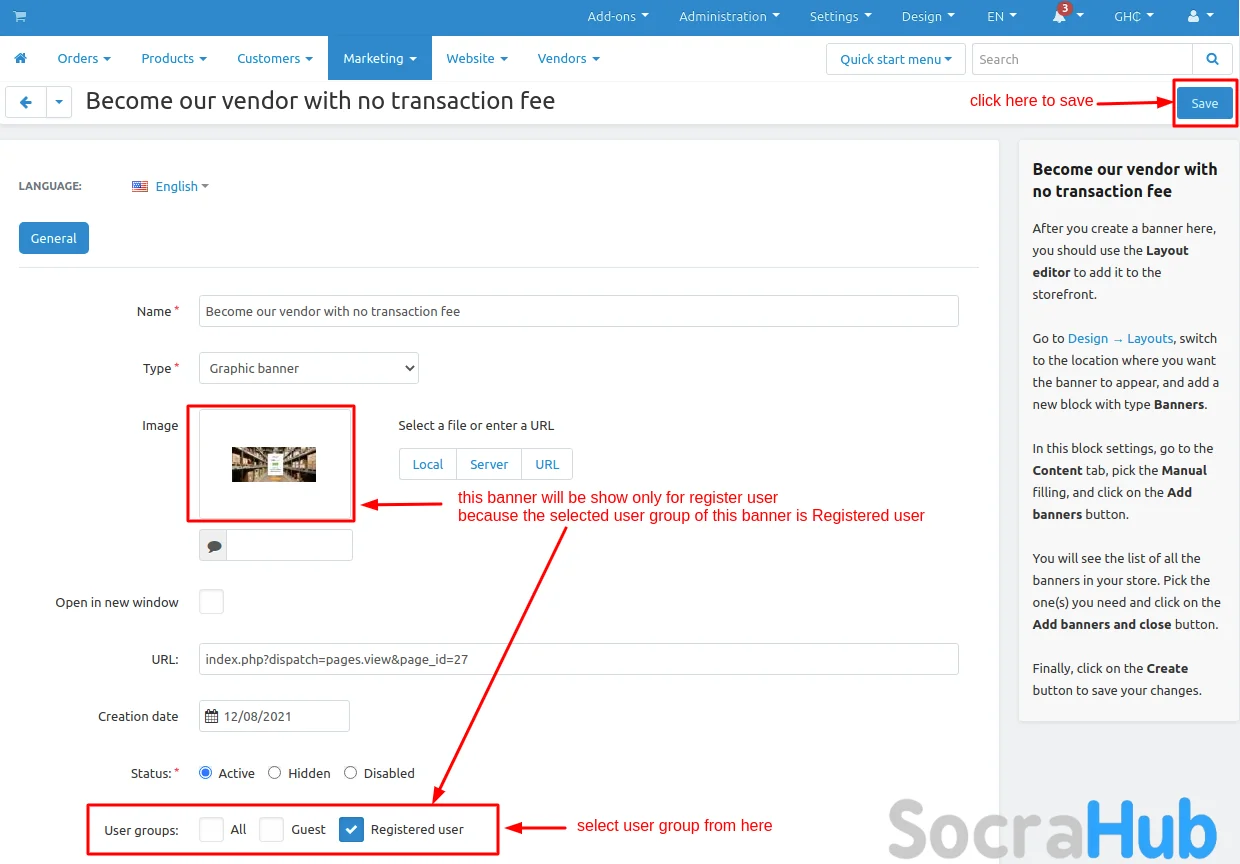Viewport: 1240px width, 864px height.
Task: Open the Marketing menu
Action: (x=380, y=58)
